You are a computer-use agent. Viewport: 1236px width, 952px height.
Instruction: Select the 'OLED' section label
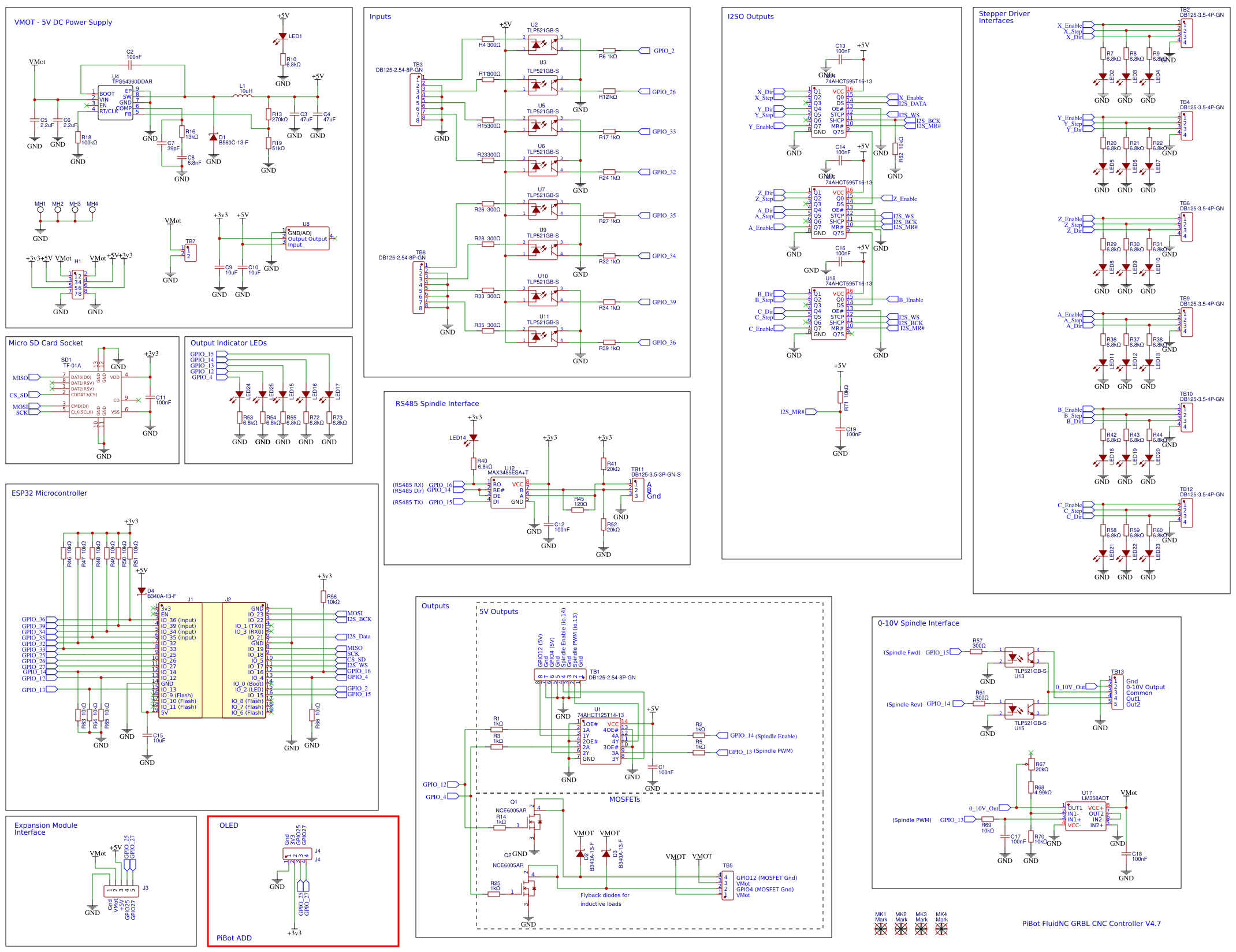[229, 825]
